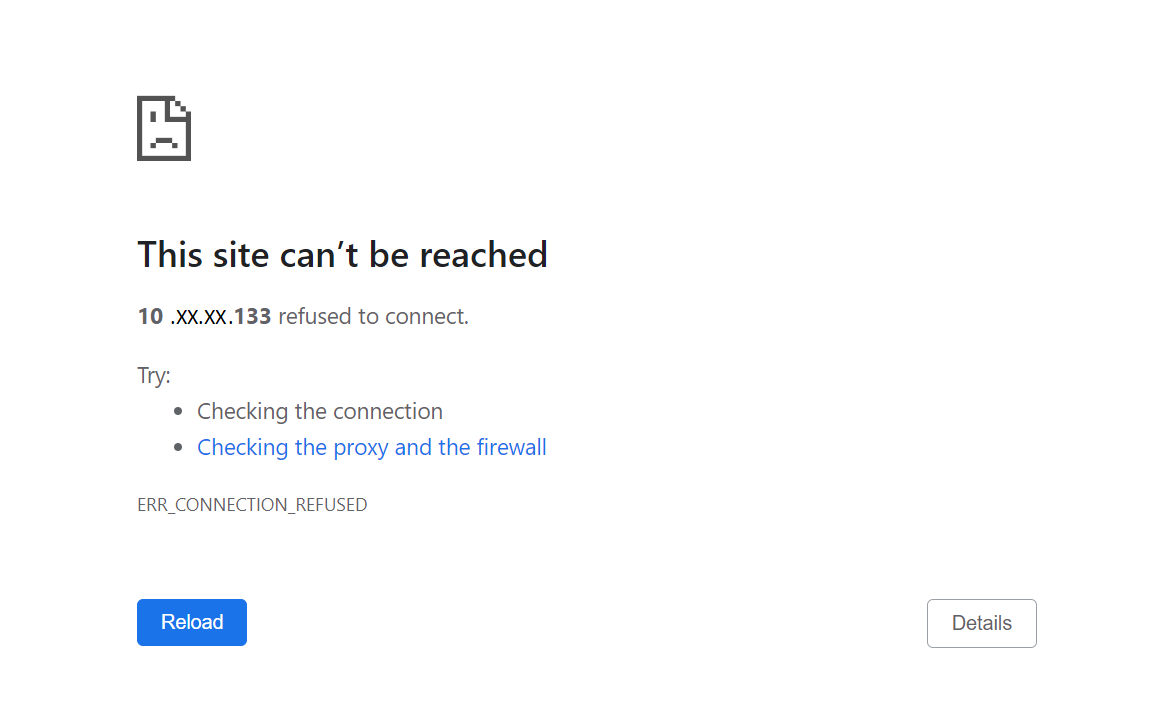Image resolution: width=1166 pixels, height=702 pixels.
Task: Click the word "reached" in the heading
Action: click(x=483, y=255)
